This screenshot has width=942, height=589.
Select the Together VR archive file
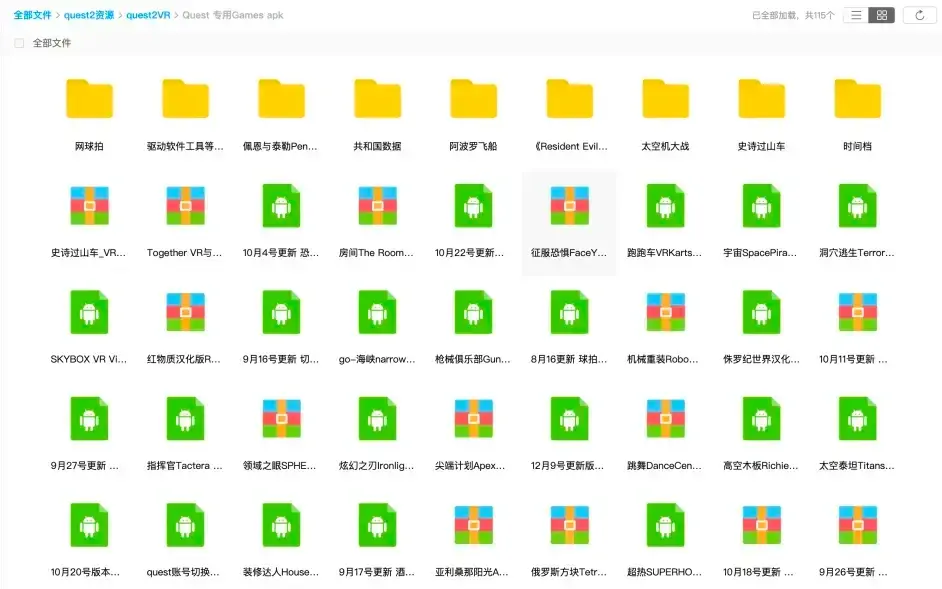(185, 206)
